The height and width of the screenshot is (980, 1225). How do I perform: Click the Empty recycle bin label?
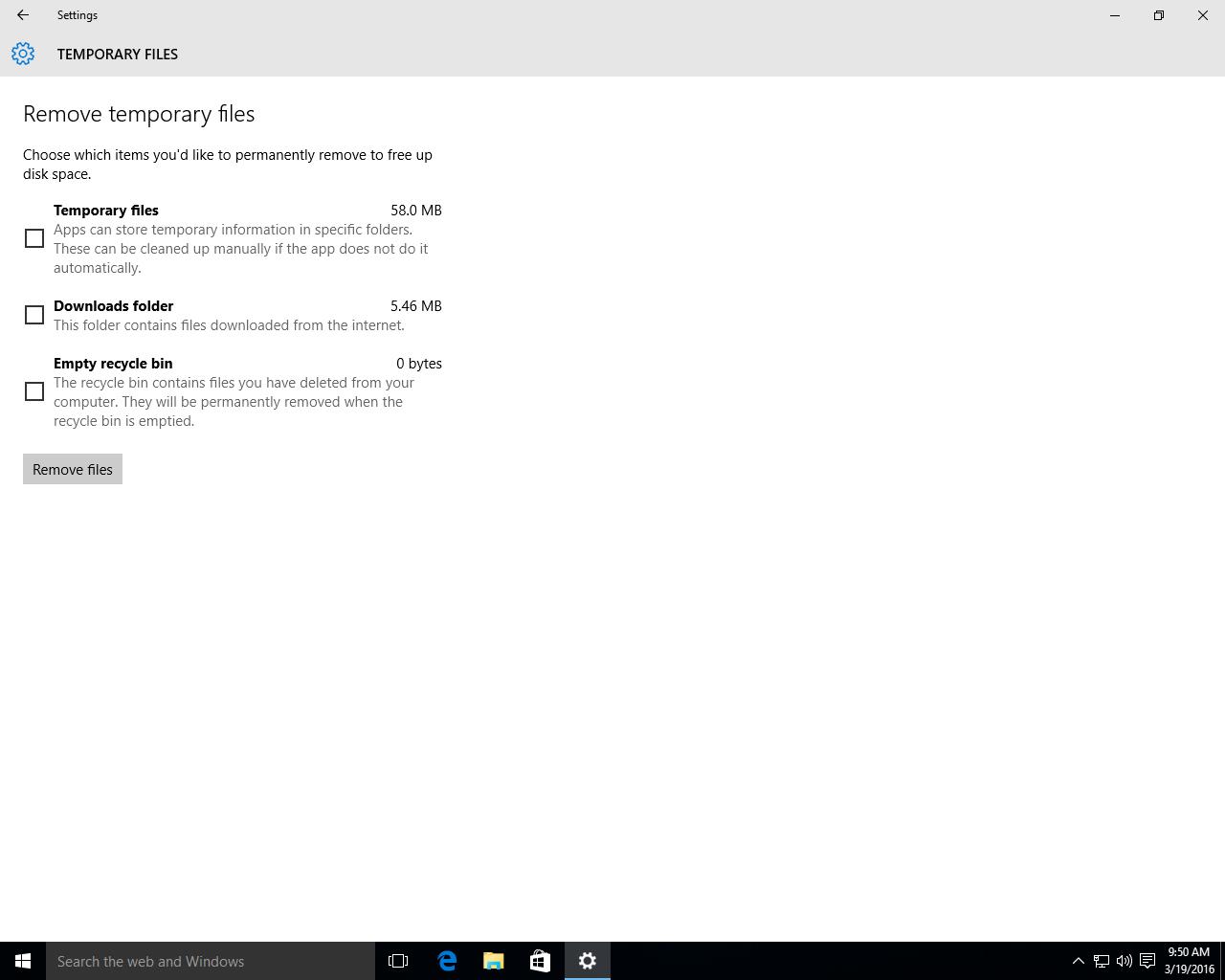click(113, 364)
